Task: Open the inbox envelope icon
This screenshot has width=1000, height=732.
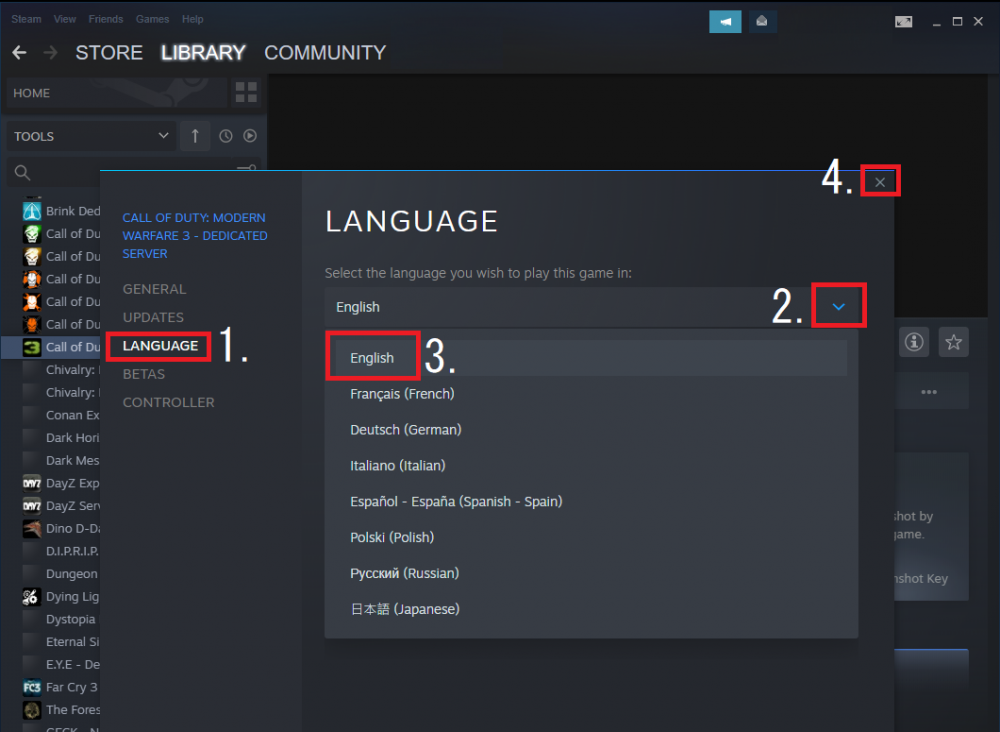Action: (763, 21)
